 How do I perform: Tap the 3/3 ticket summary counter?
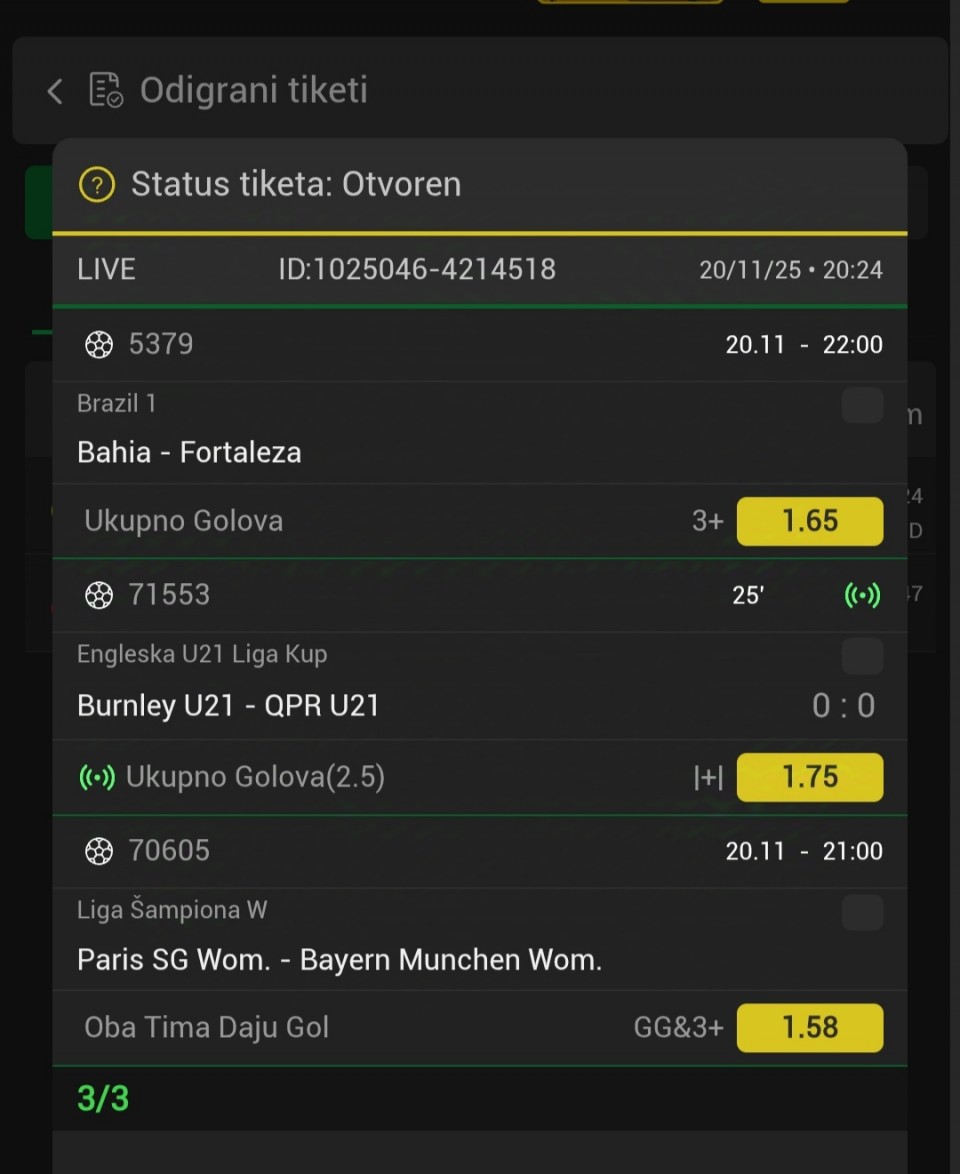(x=103, y=1099)
